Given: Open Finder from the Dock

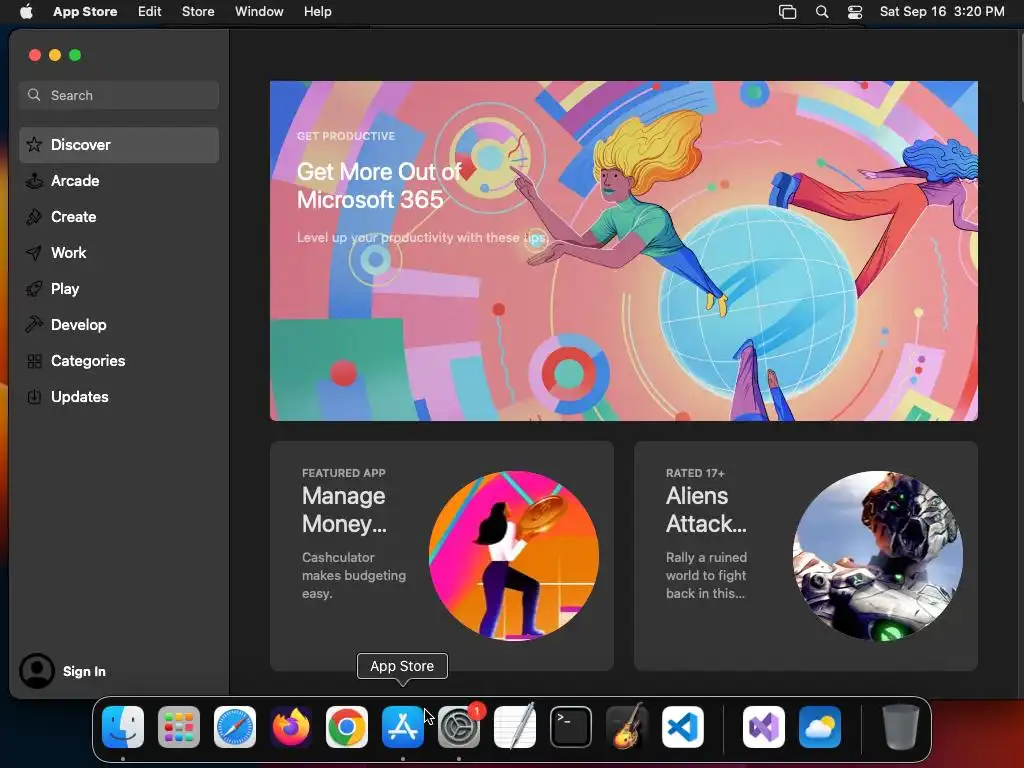Looking at the screenshot, I should [123, 727].
